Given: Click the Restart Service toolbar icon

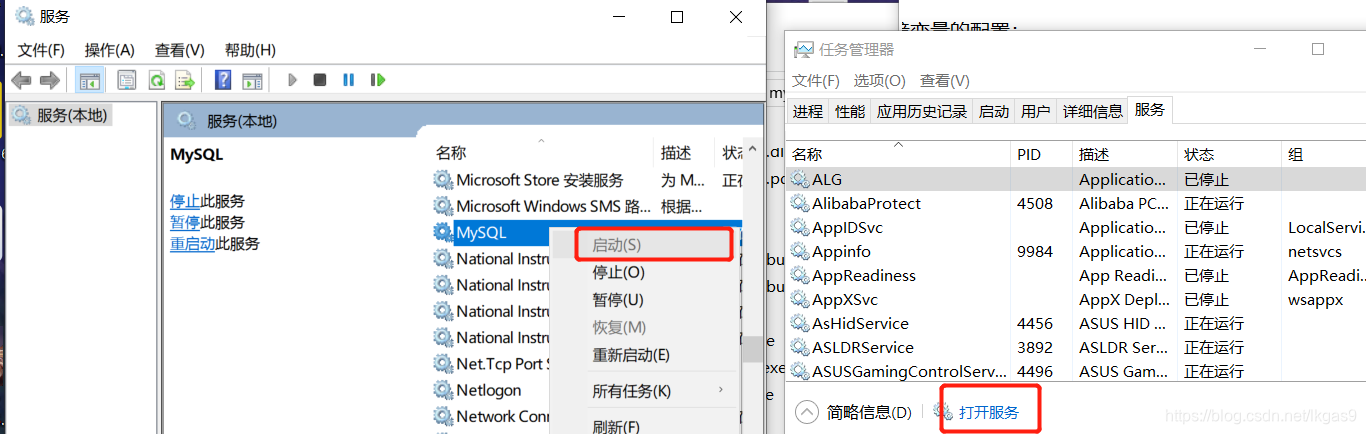Looking at the screenshot, I should point(377,80).
